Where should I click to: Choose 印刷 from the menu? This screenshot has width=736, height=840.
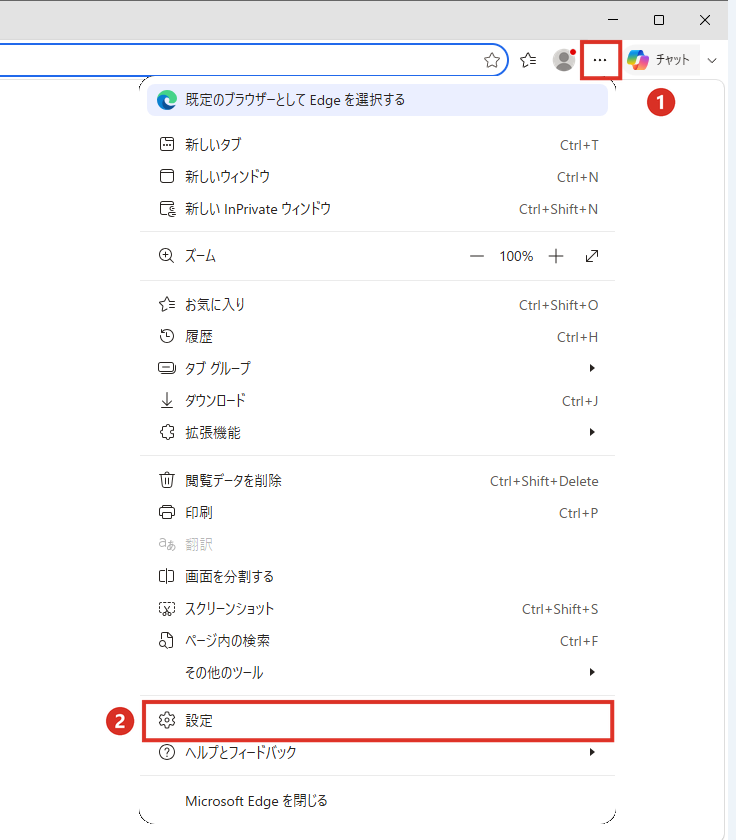[x=378, y=513]
